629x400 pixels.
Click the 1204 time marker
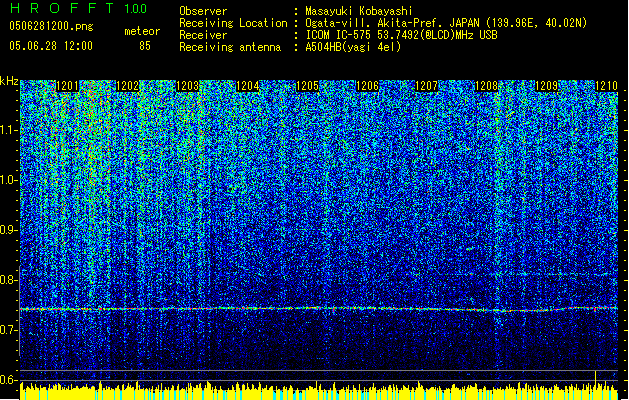click(248, 86)
